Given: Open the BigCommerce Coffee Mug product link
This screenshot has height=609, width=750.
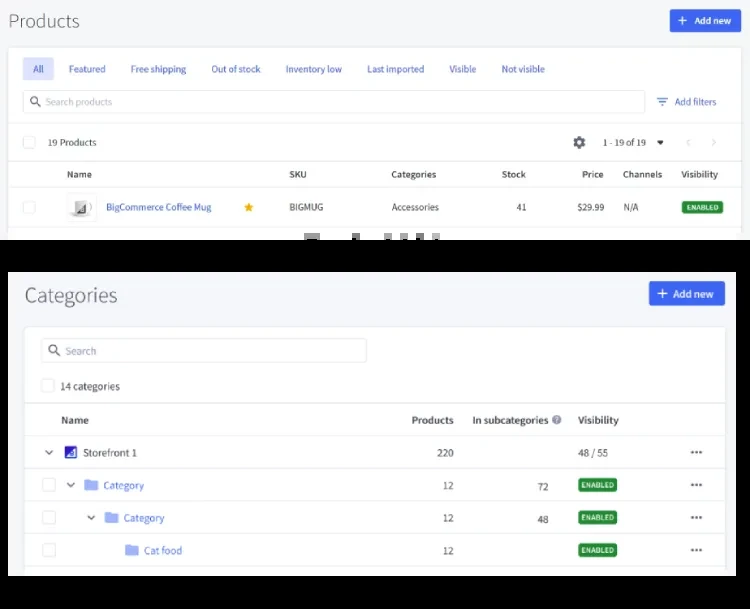Looking at the screenshot, I should 158,207.
